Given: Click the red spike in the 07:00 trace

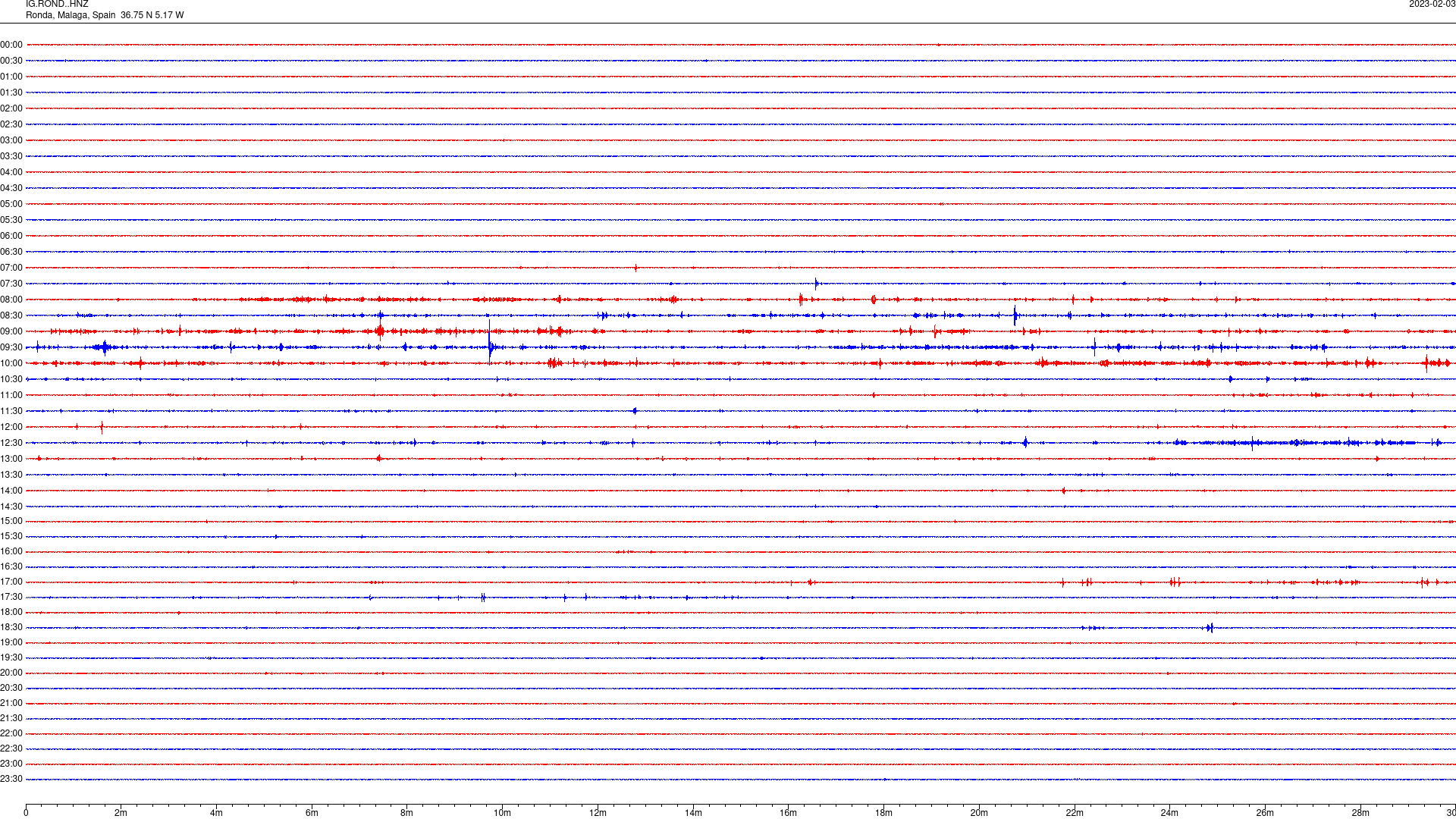Looking at the screenshot, I should [x=635, y=267].
